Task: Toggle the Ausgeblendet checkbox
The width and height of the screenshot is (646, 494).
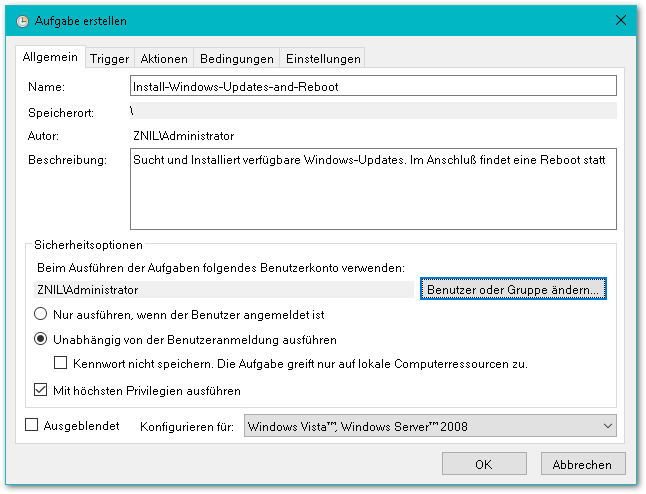Action: 31,426
